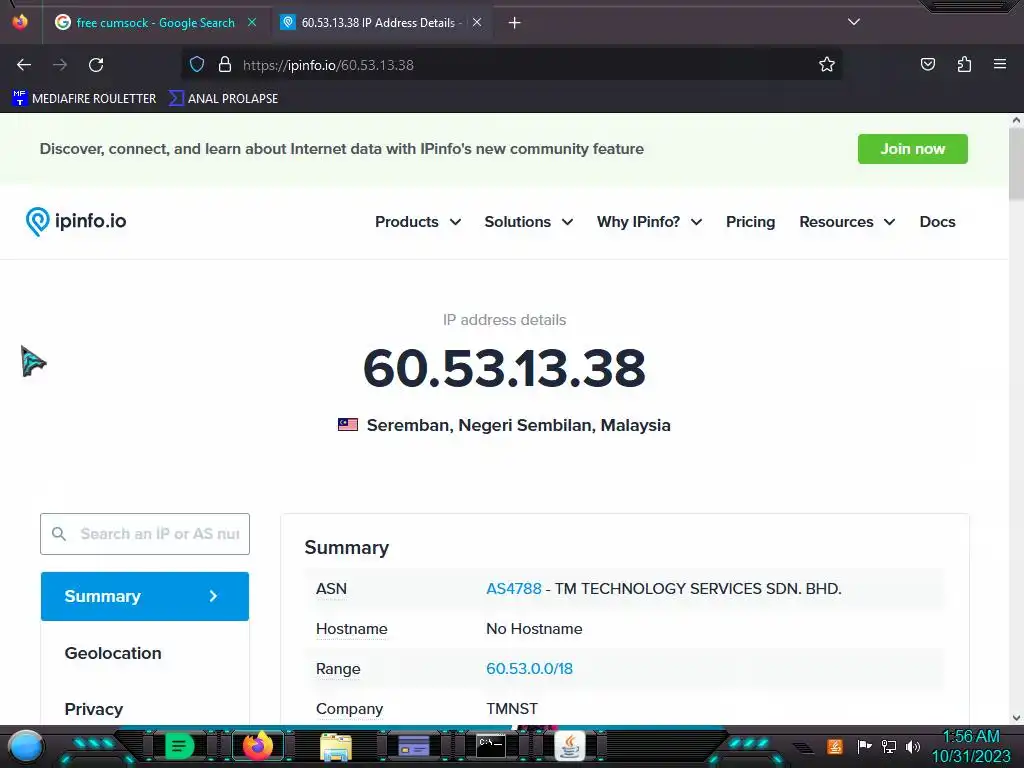This screenshot has height=768, width=1024.
Task: Select the Summary sidebar tab
Action: pos(145,596)
